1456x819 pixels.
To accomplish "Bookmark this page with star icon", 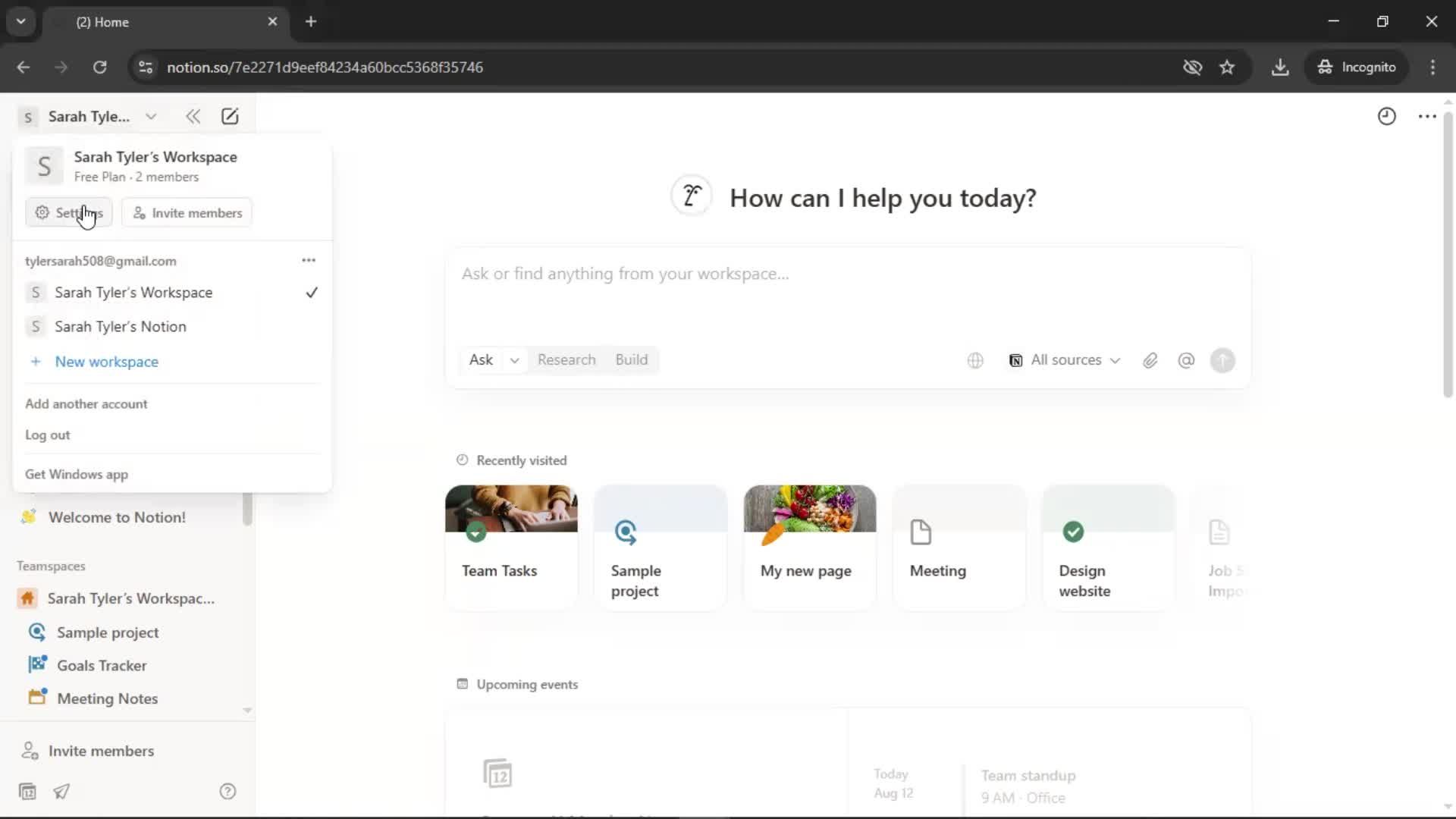I will point(1227,67).
